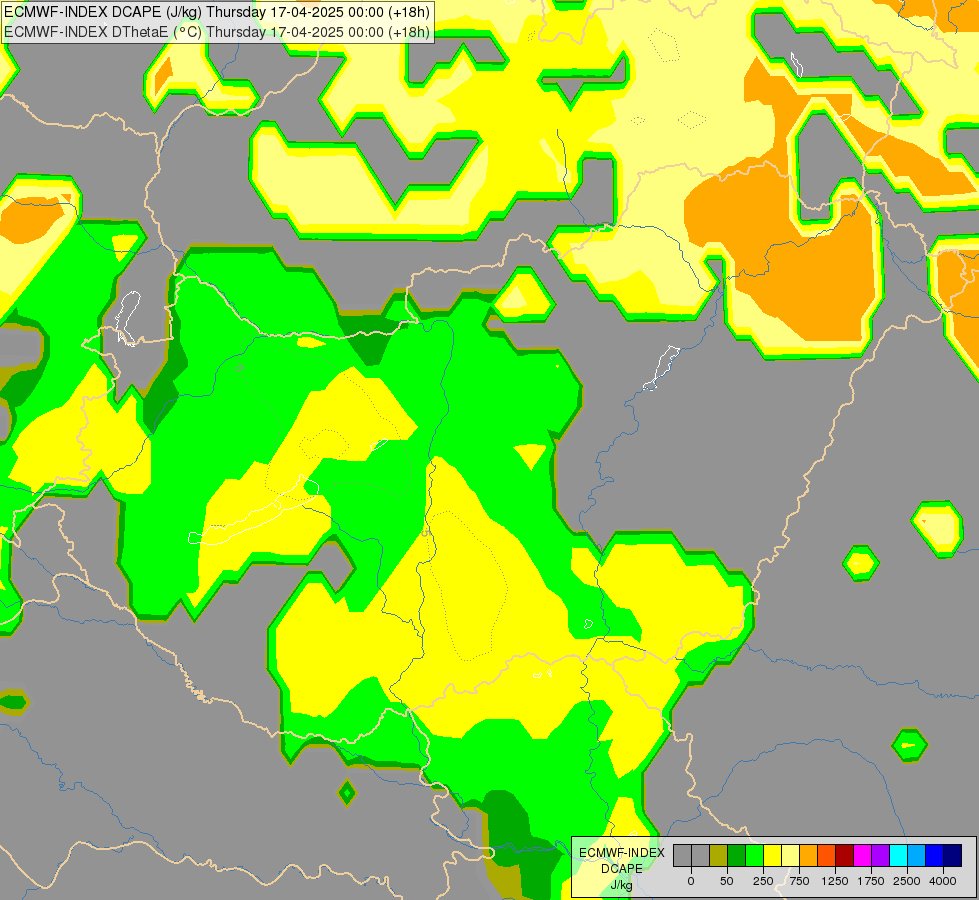Select the dark red legend swatch

845,855
